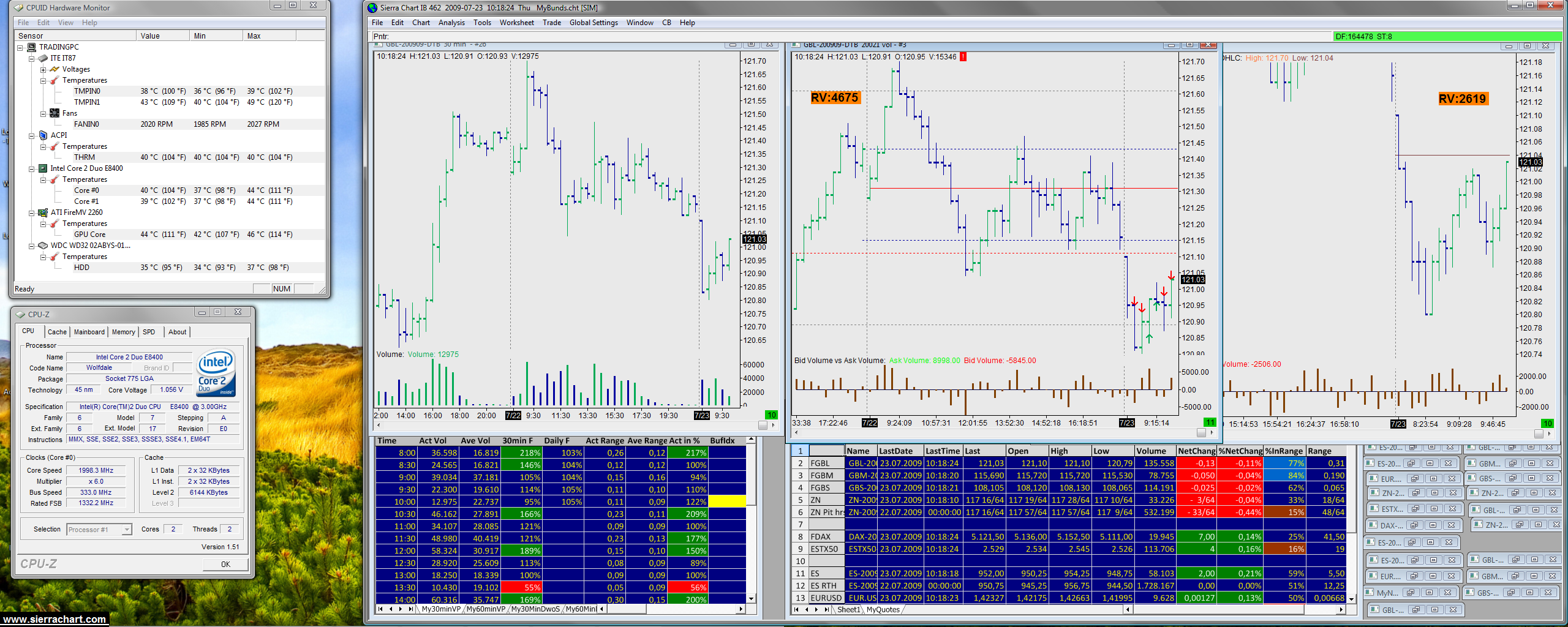
Task: Click the ACPI shield icon
Action: point(43,135)
